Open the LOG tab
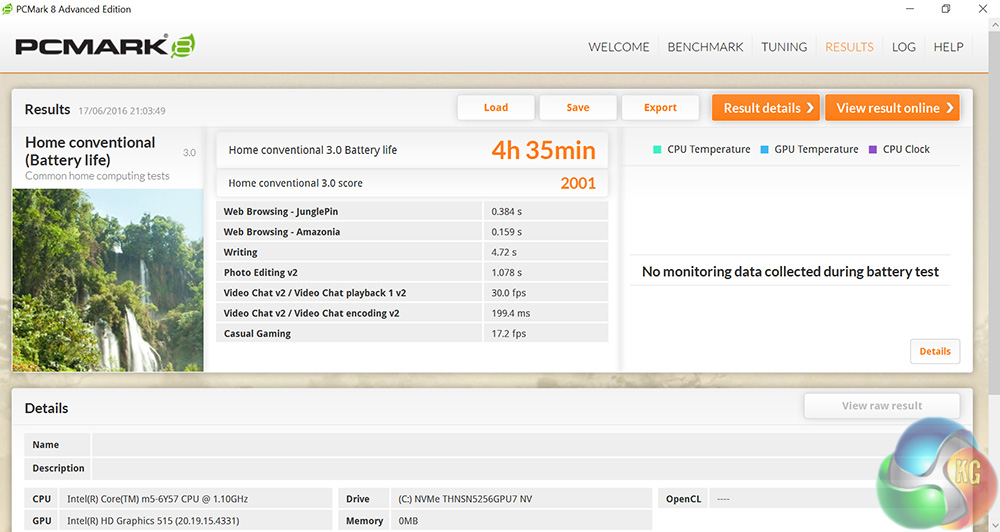Viewport: 1000px width, 532px height. tap(903, 47)
